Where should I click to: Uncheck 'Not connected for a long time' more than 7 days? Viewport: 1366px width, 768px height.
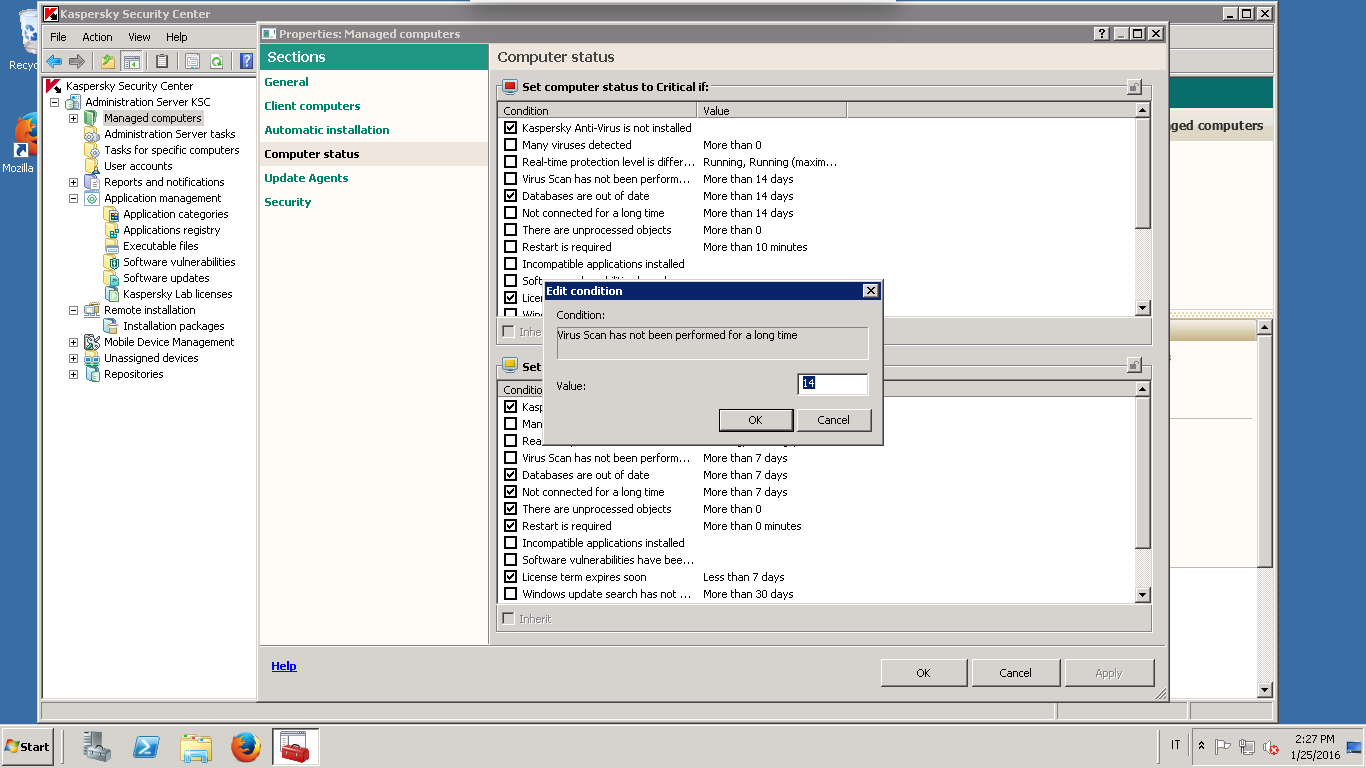pyautogui.click(x=511, y=492)
